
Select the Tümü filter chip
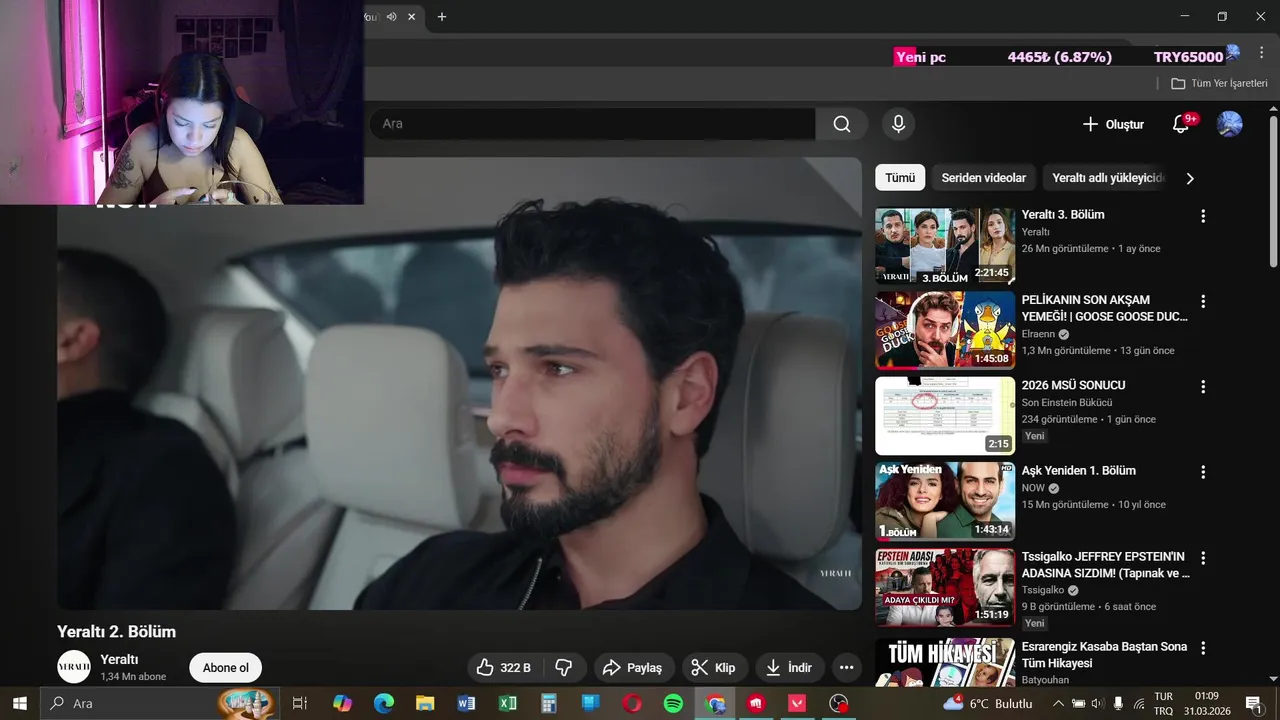(900, 178)
